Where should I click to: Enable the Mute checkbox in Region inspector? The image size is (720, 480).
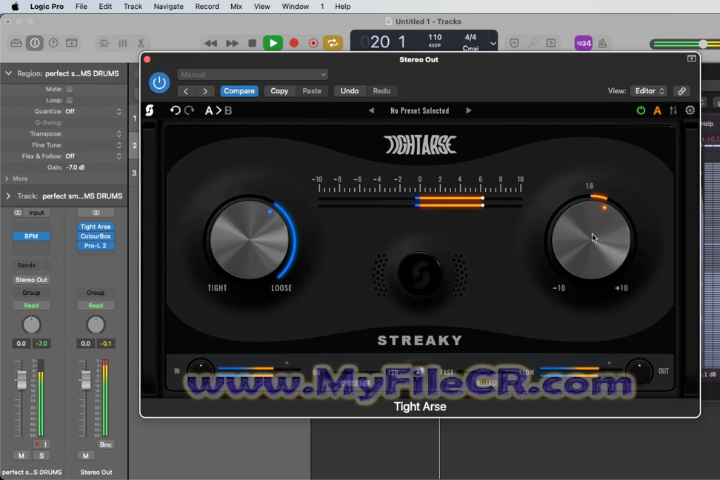click(69, 89)
